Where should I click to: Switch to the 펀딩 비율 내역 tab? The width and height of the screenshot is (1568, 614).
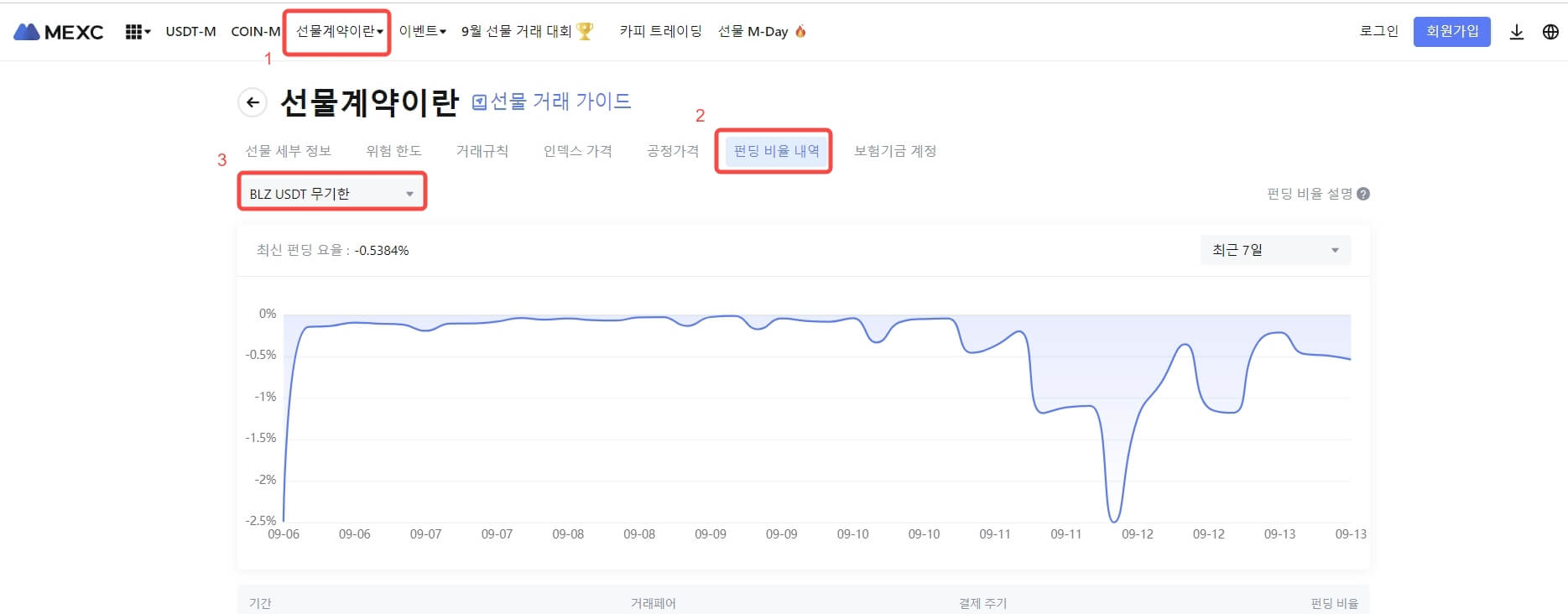point(776,151)
